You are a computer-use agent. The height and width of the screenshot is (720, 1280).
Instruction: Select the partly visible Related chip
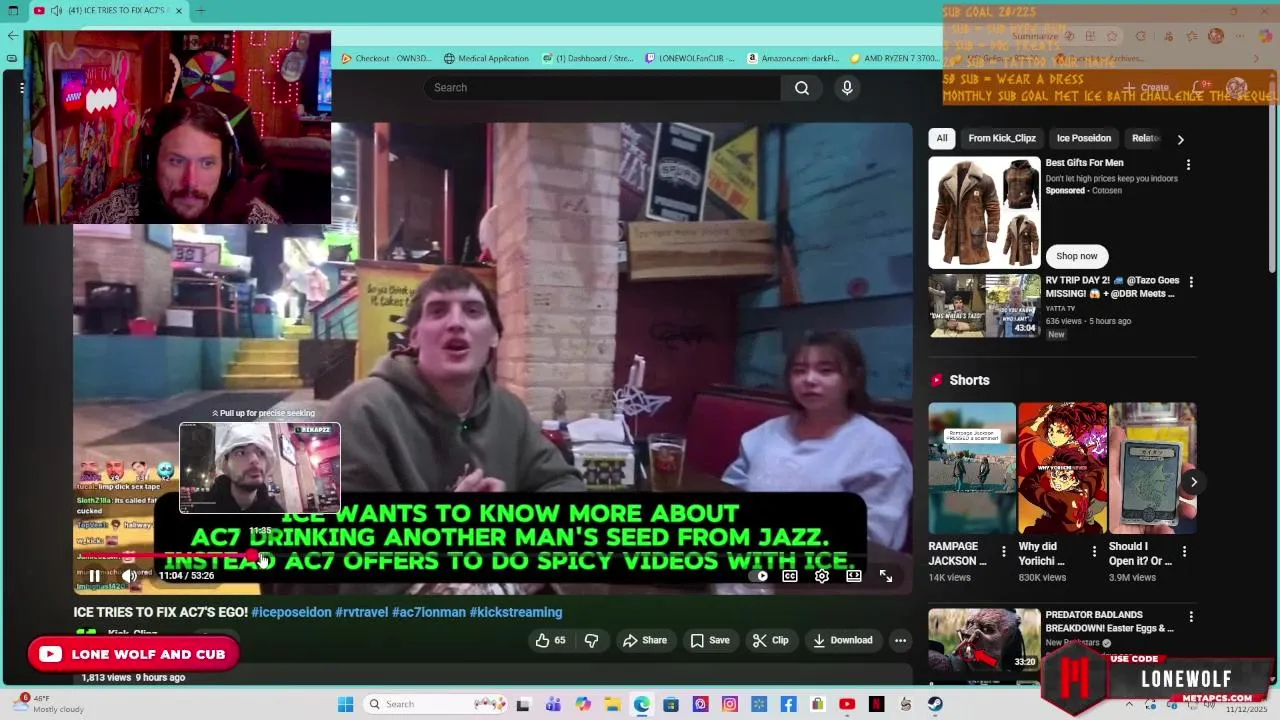[x=1146, y=138]
